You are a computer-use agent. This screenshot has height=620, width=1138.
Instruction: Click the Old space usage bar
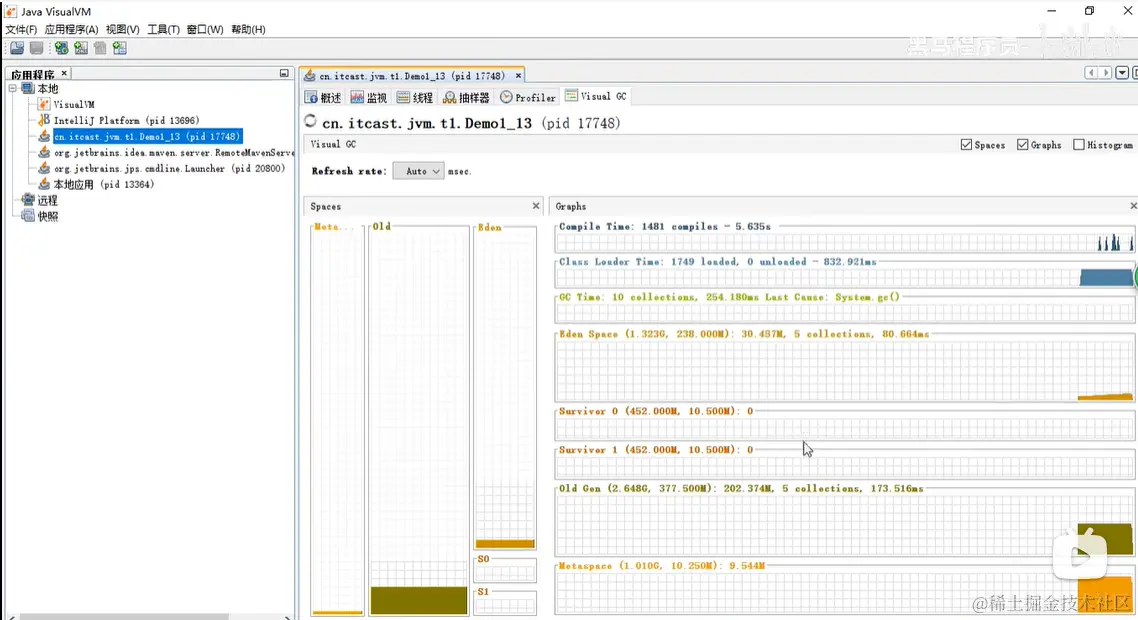click(x=419, y=600)
